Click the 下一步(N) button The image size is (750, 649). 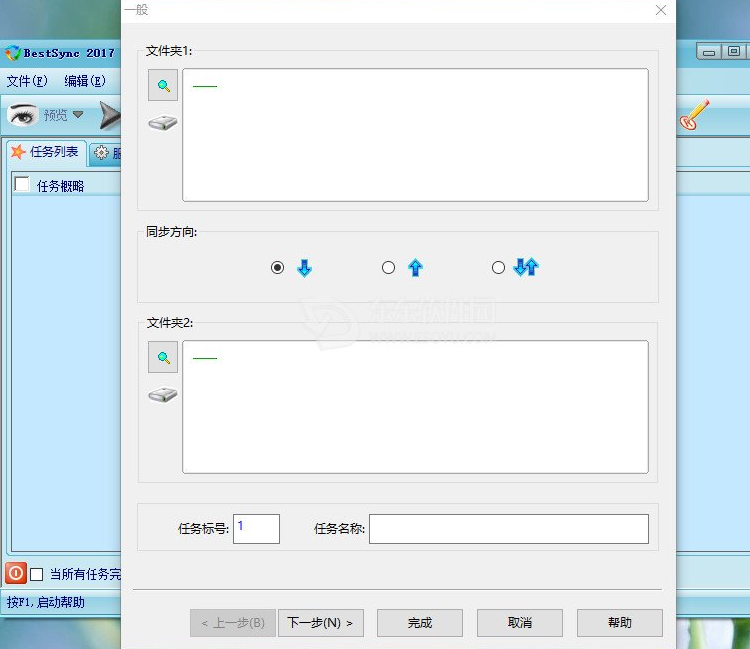(321, 623)
